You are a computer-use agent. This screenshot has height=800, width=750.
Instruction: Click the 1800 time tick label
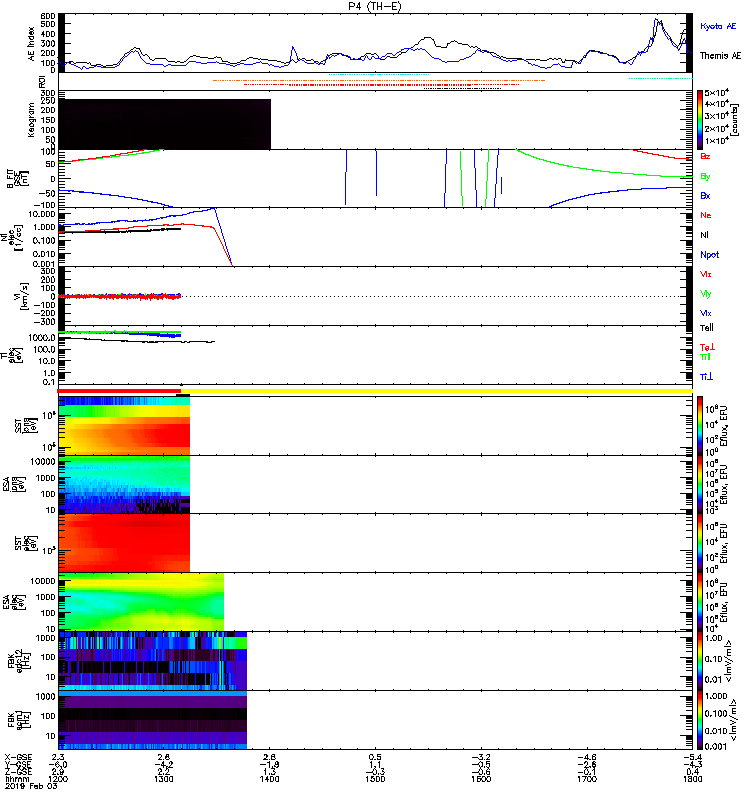(x=692, y=779)
